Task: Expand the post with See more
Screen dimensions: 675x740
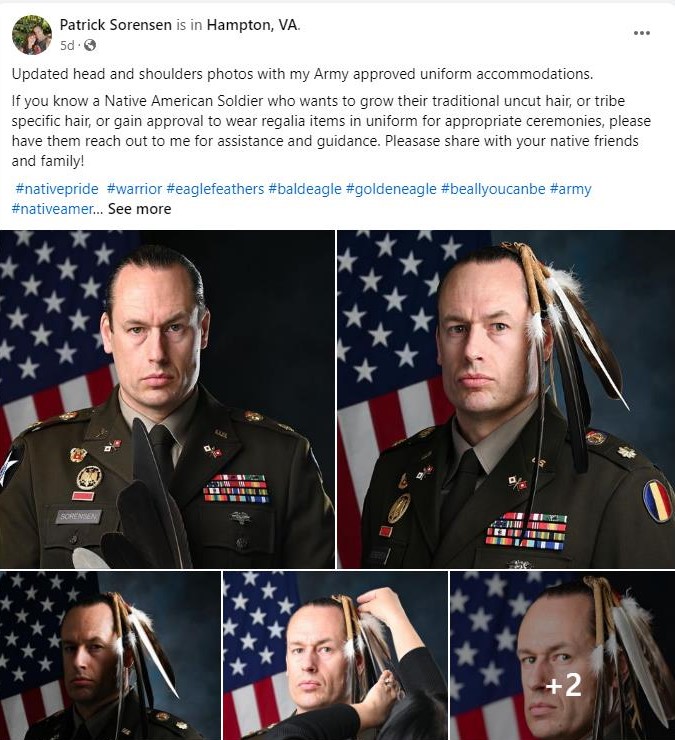Action: [140, 209]
